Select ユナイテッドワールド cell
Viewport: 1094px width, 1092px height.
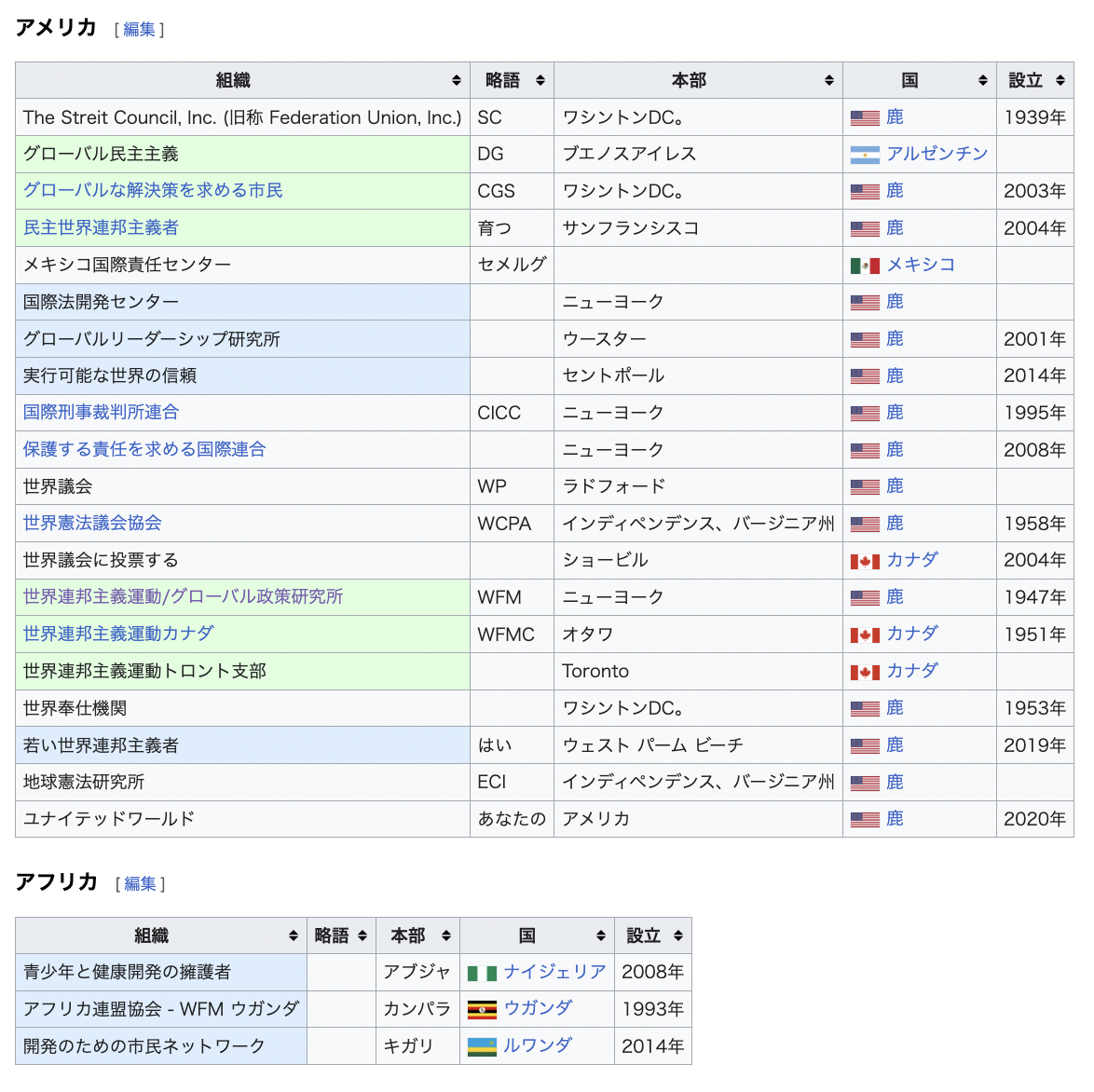click(243, 819)
